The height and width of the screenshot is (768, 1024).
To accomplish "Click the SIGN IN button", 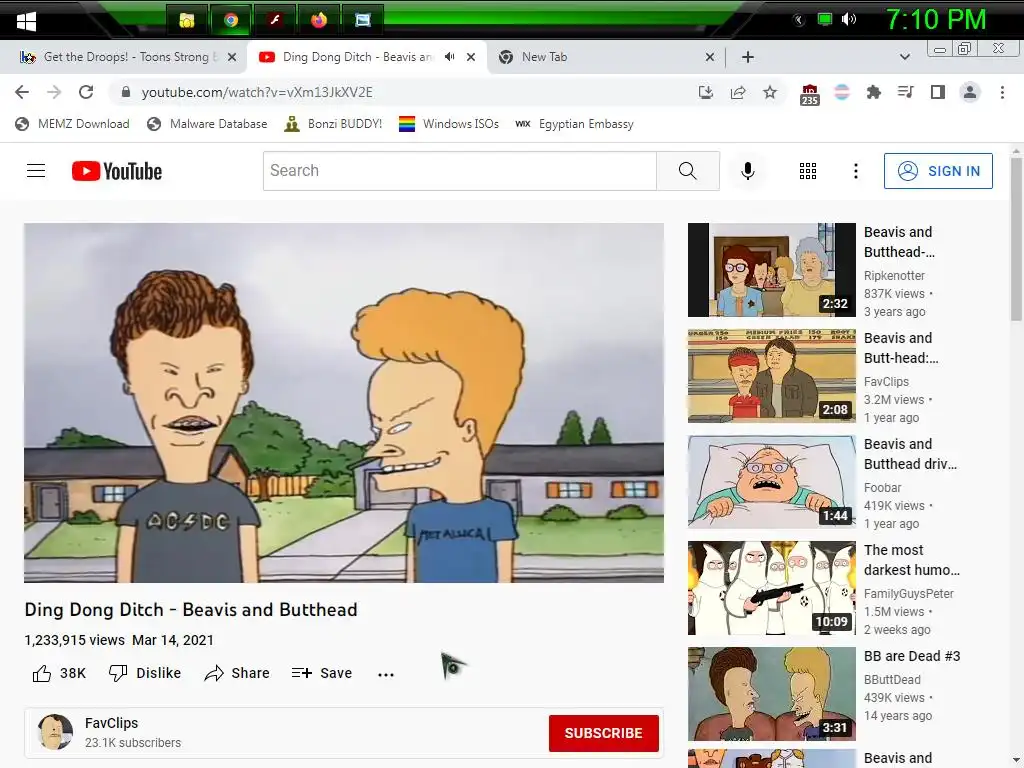I will pyautogui.click(x=938, y=171).
